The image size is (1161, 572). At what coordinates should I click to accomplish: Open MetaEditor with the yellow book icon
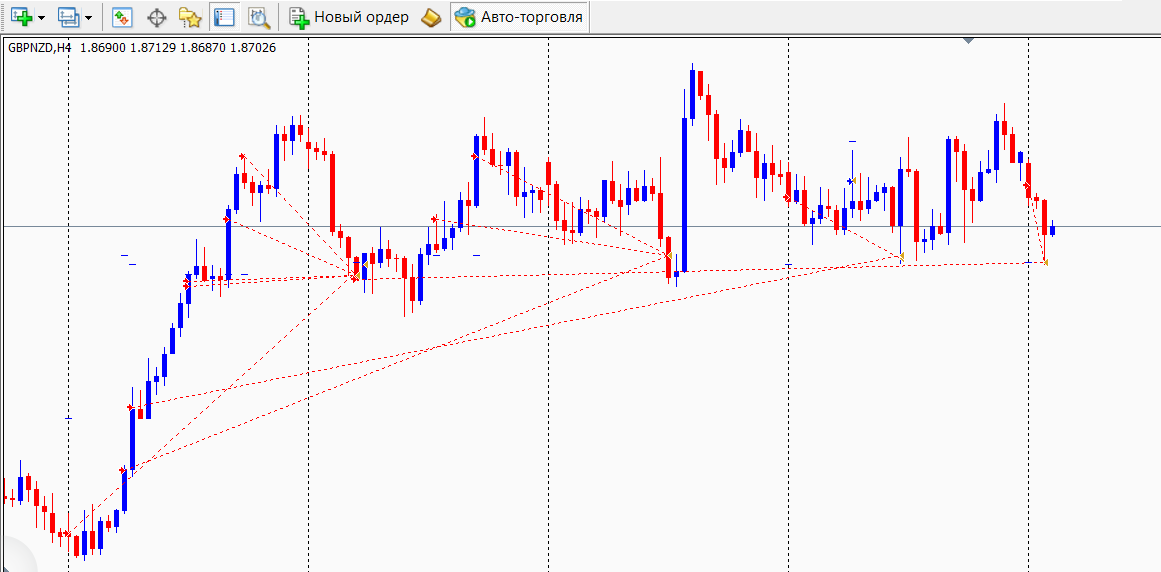tap(431, 17)
